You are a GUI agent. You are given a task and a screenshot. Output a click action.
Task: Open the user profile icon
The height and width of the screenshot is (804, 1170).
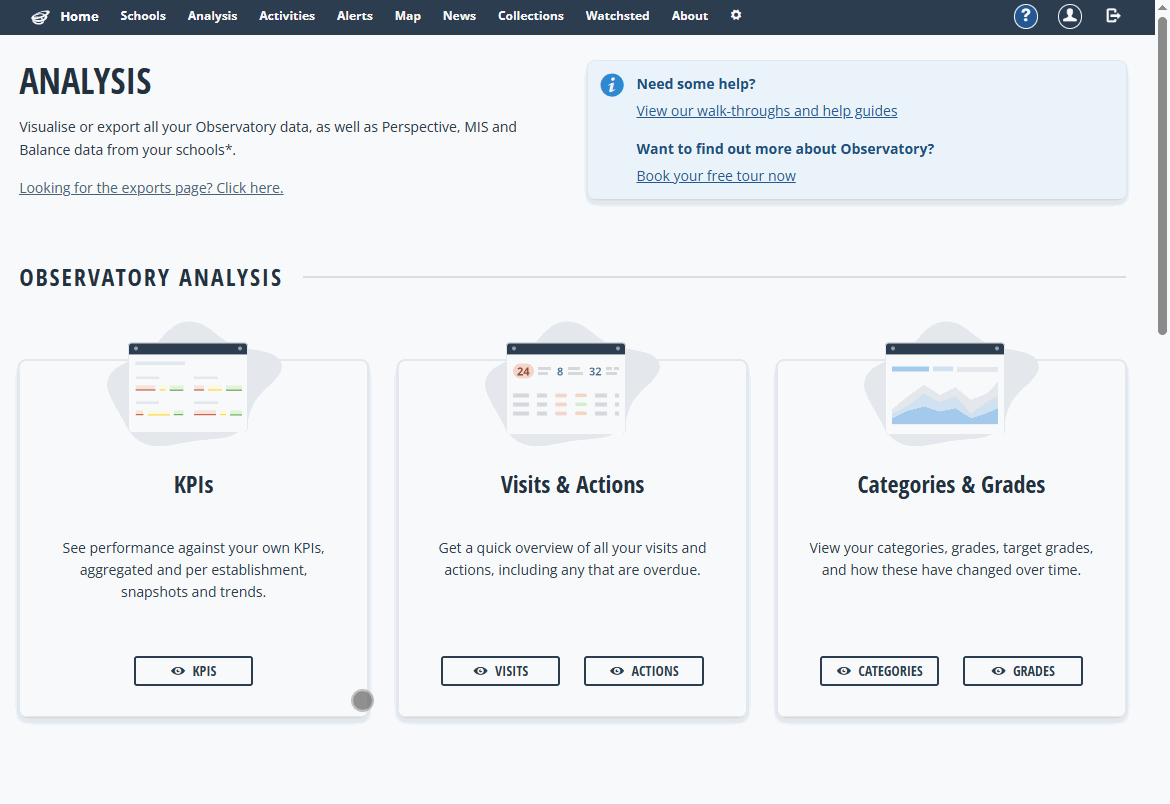(1069, 16)
